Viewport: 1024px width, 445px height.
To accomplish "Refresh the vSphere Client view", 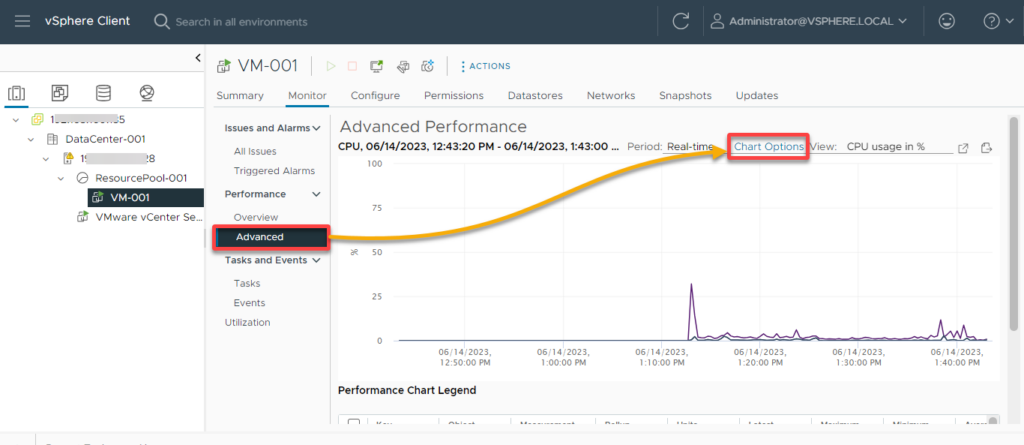I will [681, 21].
